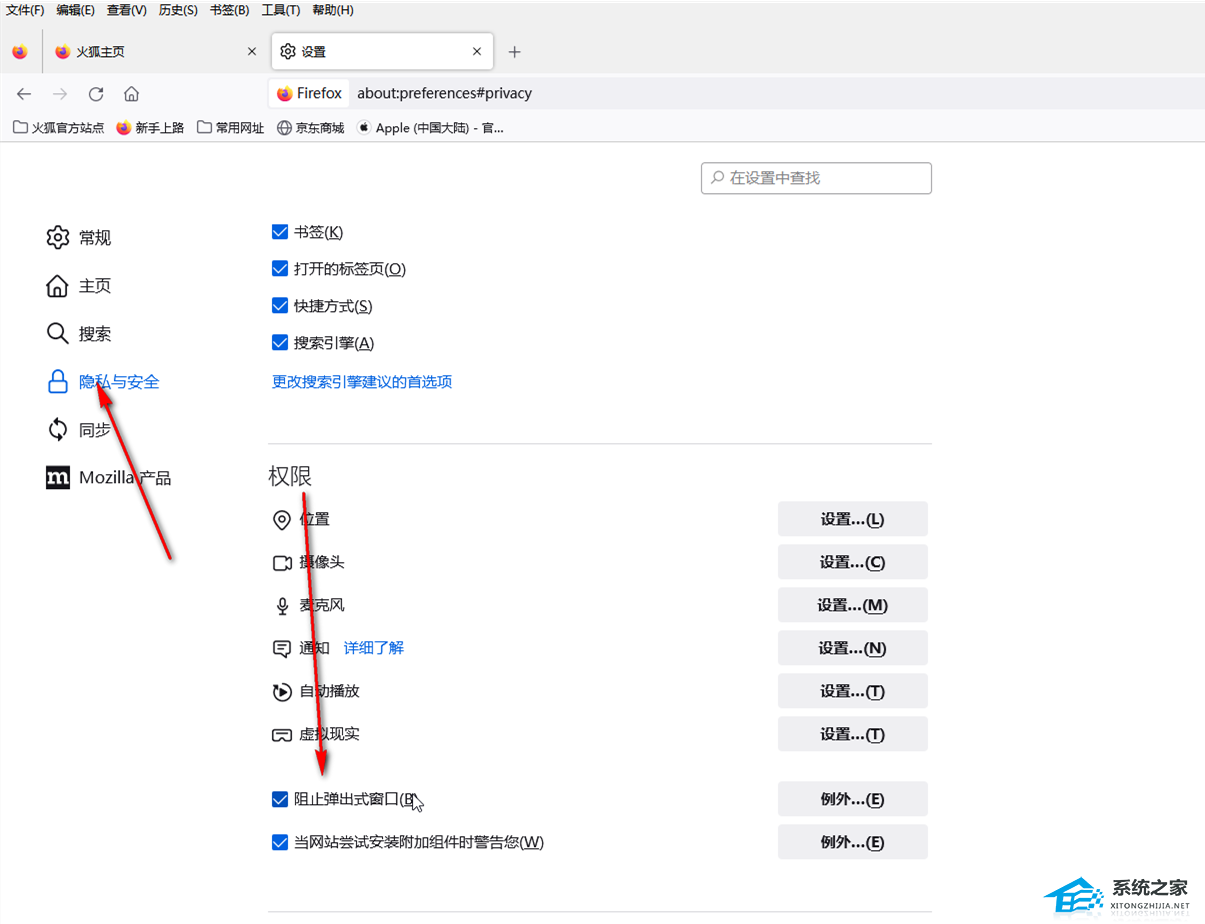Go back with the back arrow
This screenshot has height=924, width=1205.
coord(24,94)
